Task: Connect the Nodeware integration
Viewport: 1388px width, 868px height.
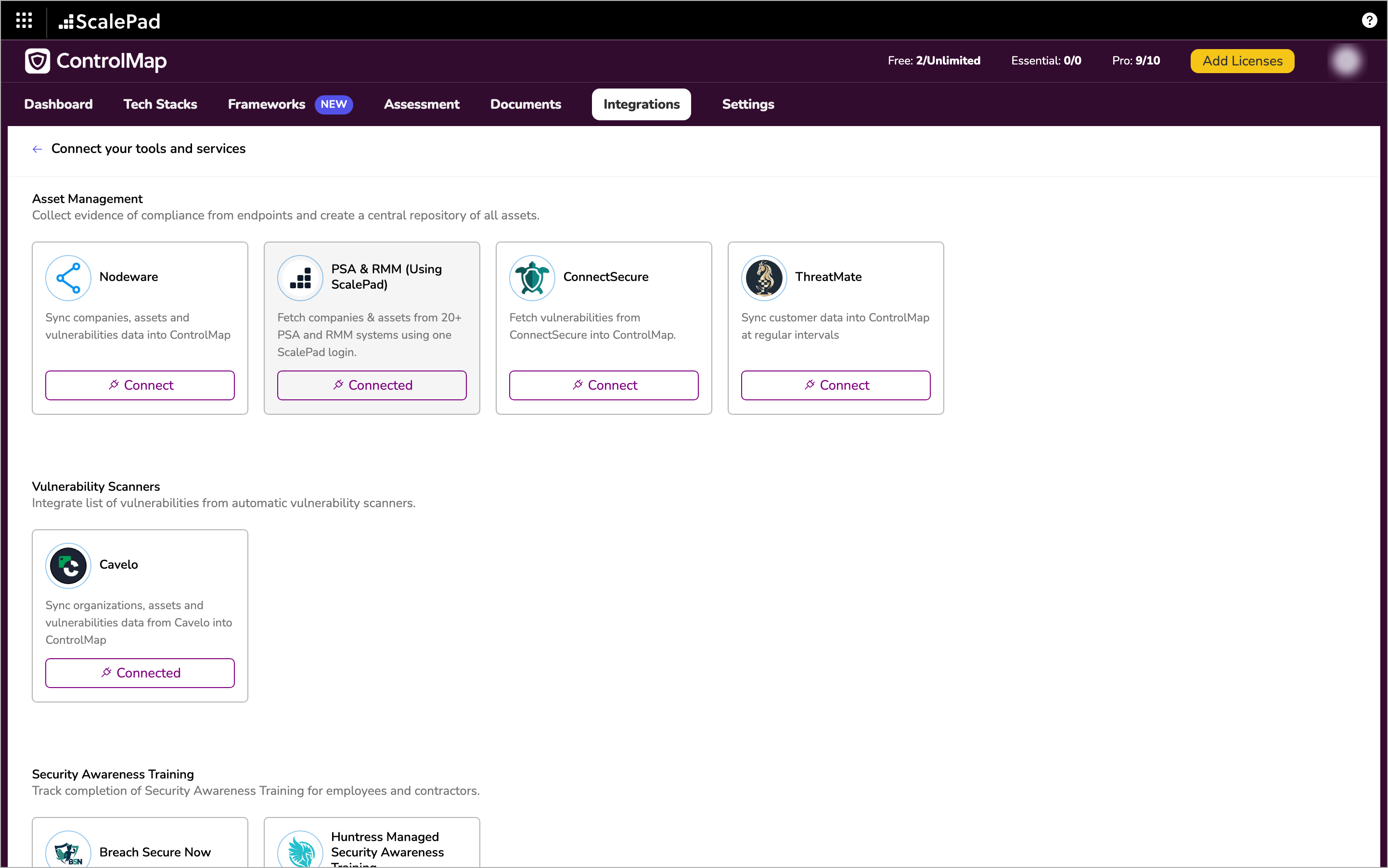Action: tap(140, 385)
